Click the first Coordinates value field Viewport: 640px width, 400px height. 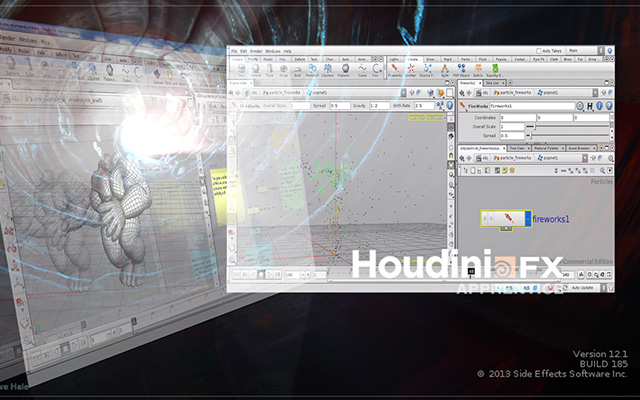517,118
